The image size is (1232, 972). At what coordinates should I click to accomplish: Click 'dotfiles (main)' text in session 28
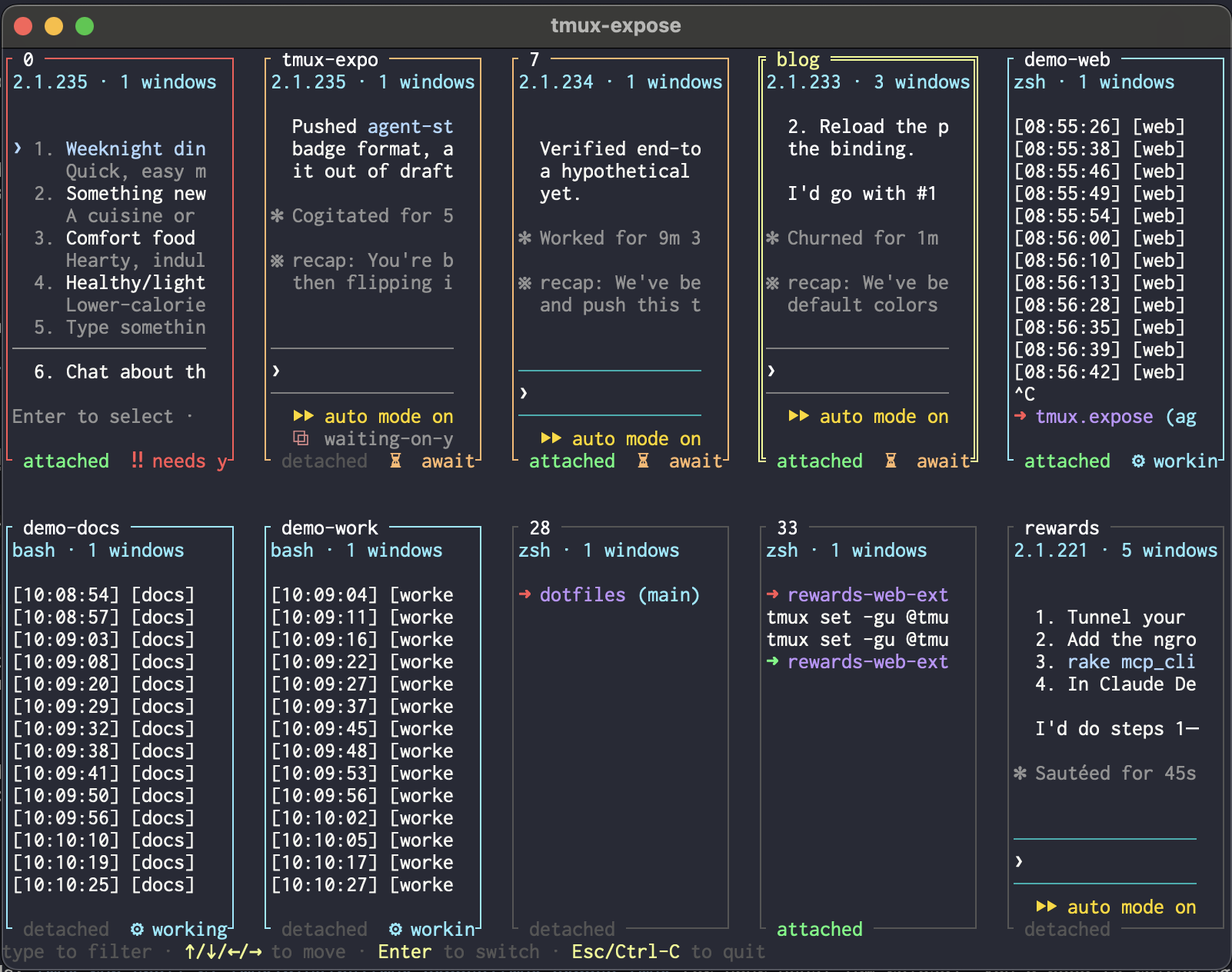pos(620,594)
